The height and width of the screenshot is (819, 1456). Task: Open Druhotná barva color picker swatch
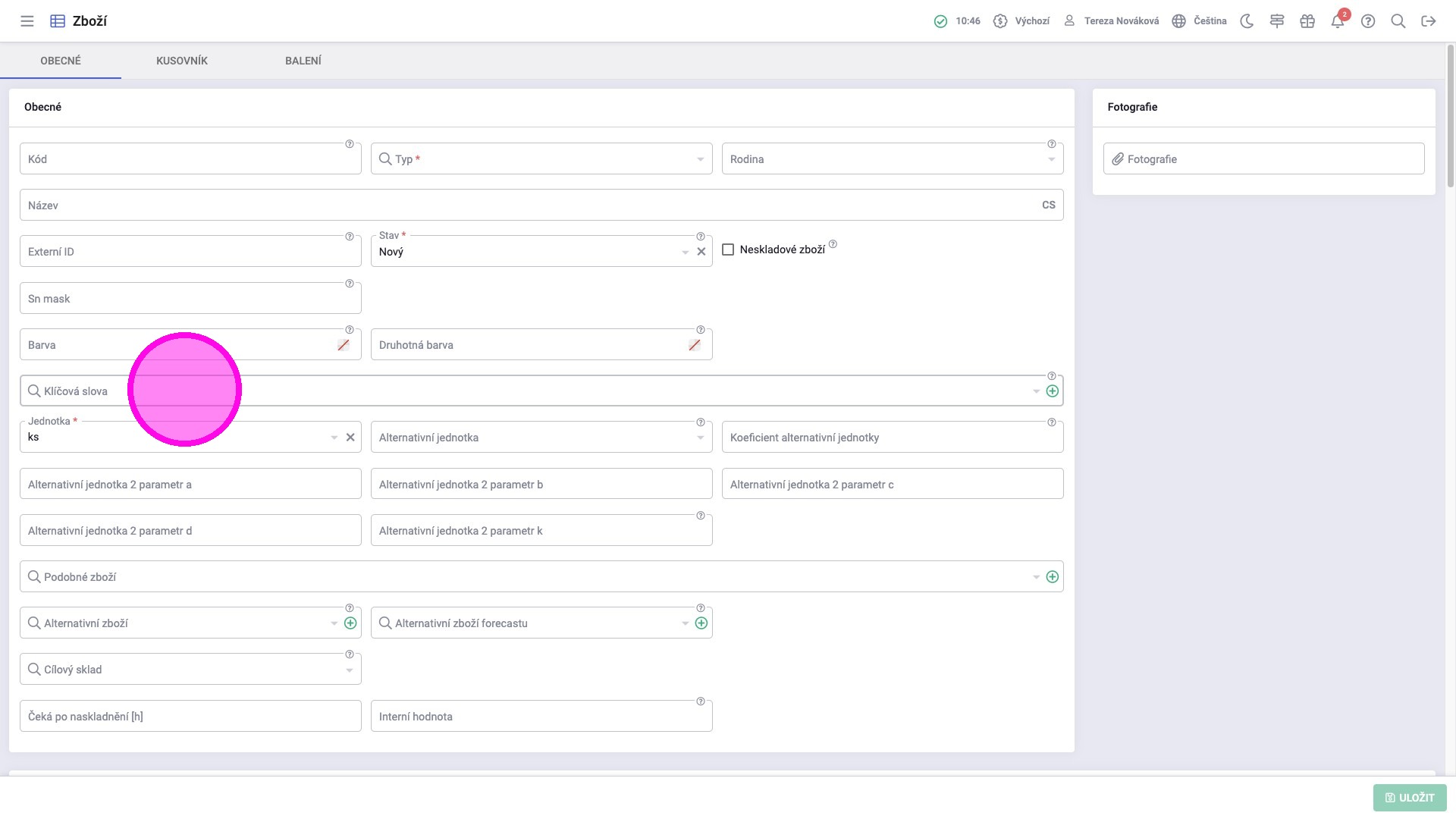695,345
